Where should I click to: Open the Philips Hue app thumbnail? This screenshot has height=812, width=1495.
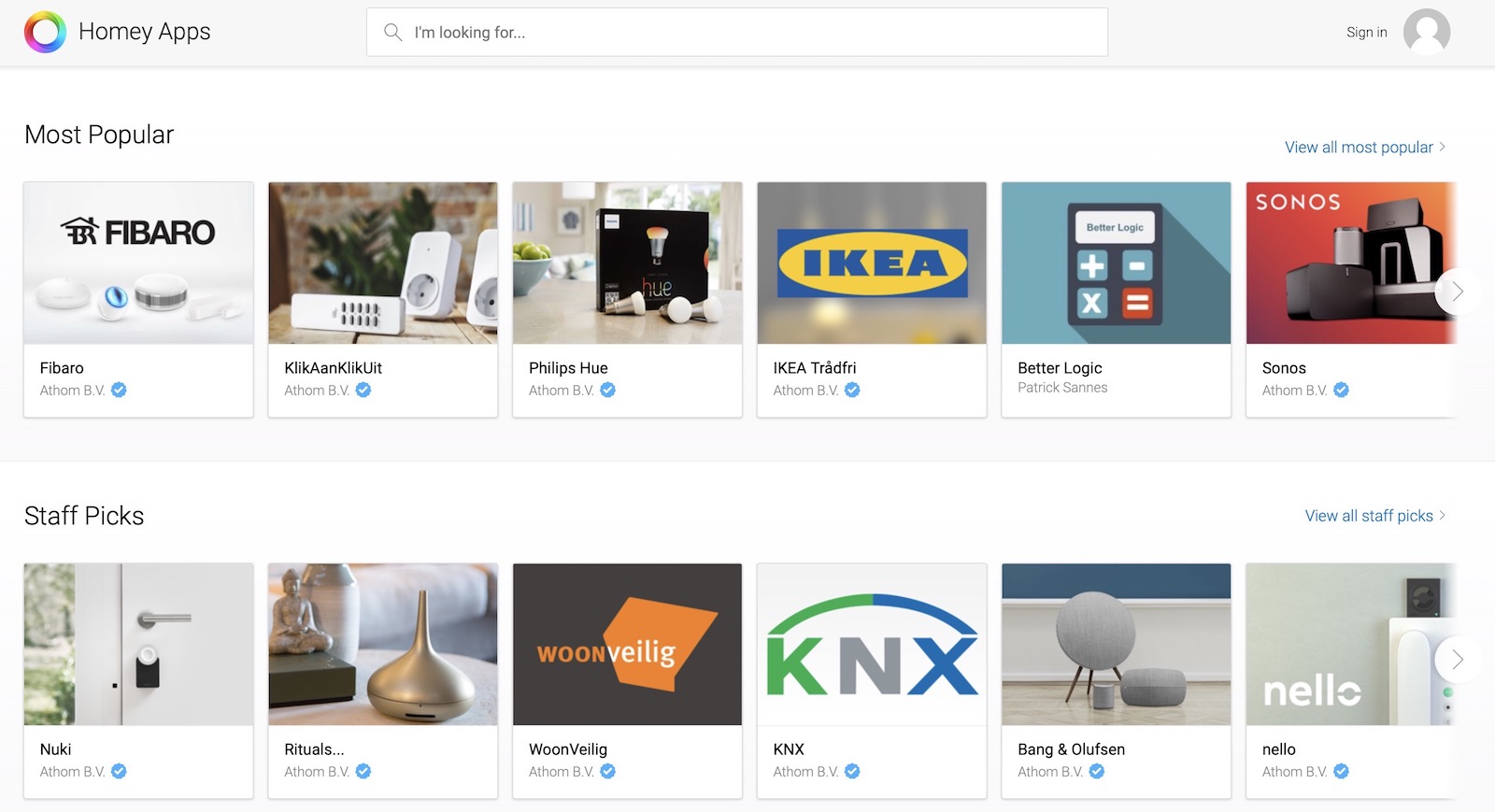coord(627,264)
